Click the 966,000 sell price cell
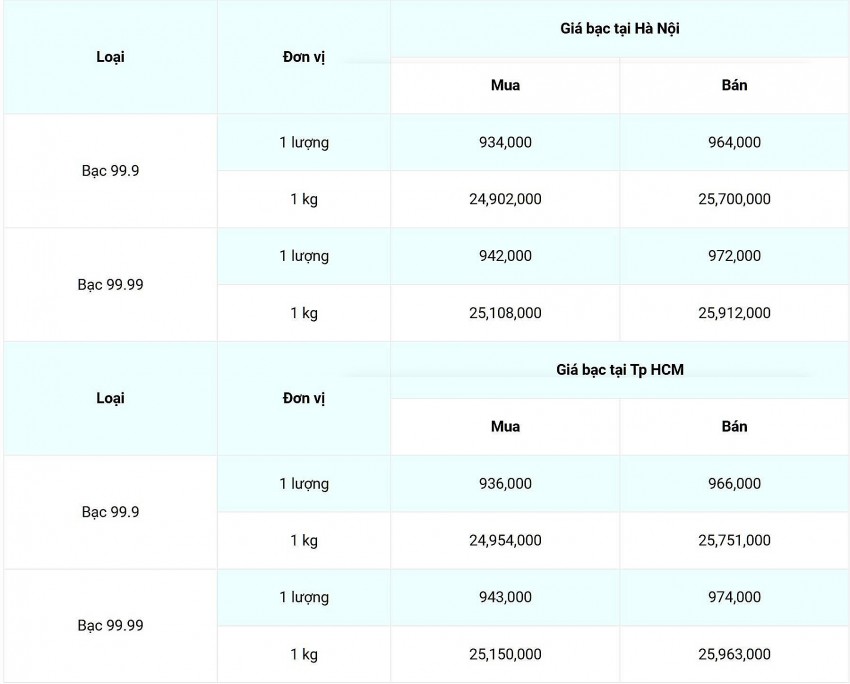This screenshot has height=684, width=850. 734,484
